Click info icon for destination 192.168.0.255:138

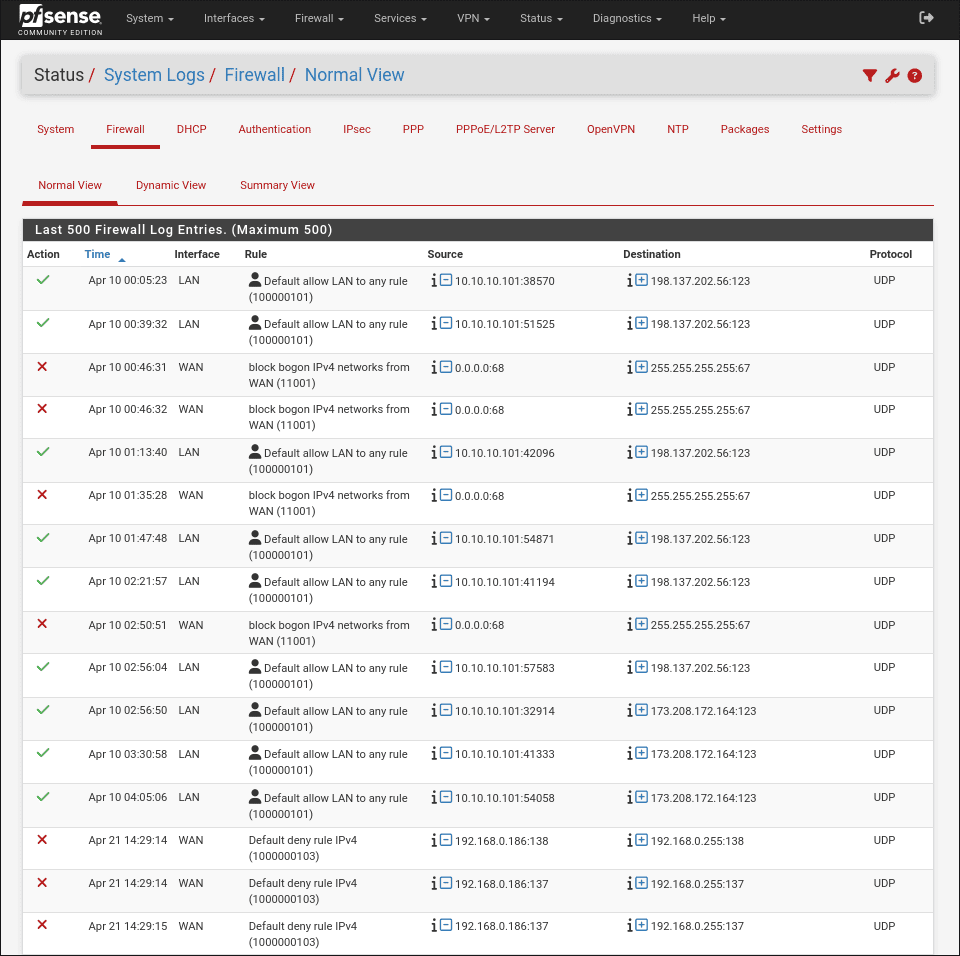point(630,840)
